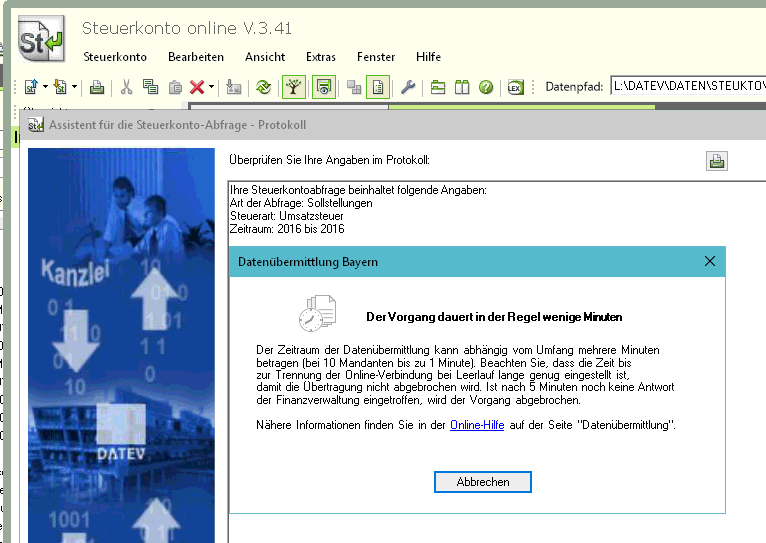Screen dimensions: 766x543
Task: Open dropdown arrow next to red X
Action: (212, 87)
